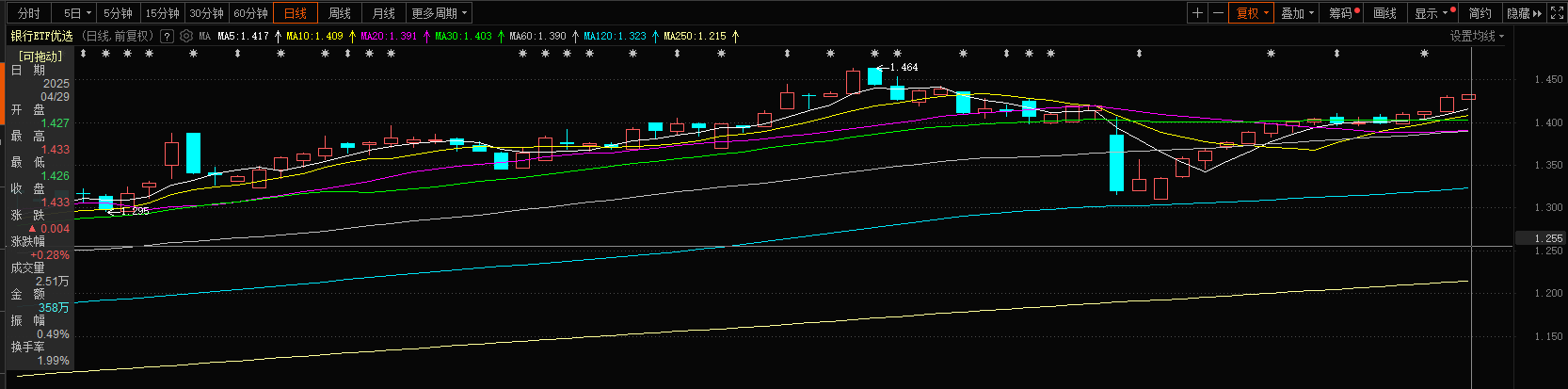The width and height of the screenshot is (1568, 389).
Task: Open the 更多周期 period dropdown
Action: click(439, 13)
